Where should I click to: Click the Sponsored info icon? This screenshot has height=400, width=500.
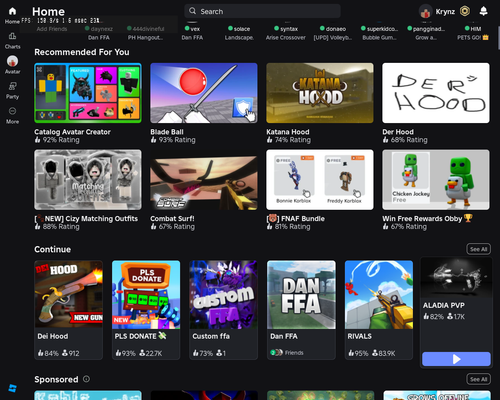86,379
